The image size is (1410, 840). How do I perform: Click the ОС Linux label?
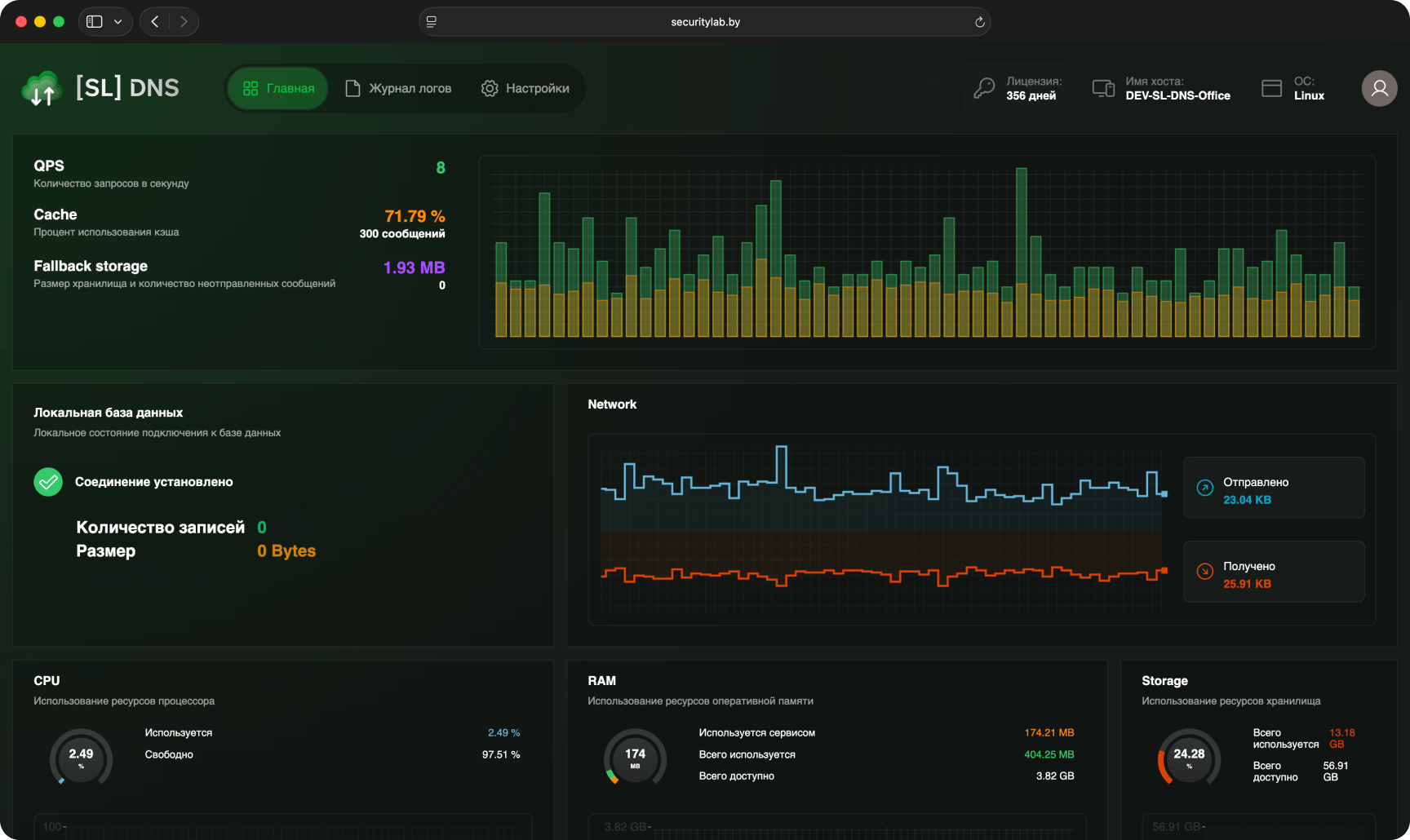1309,88
